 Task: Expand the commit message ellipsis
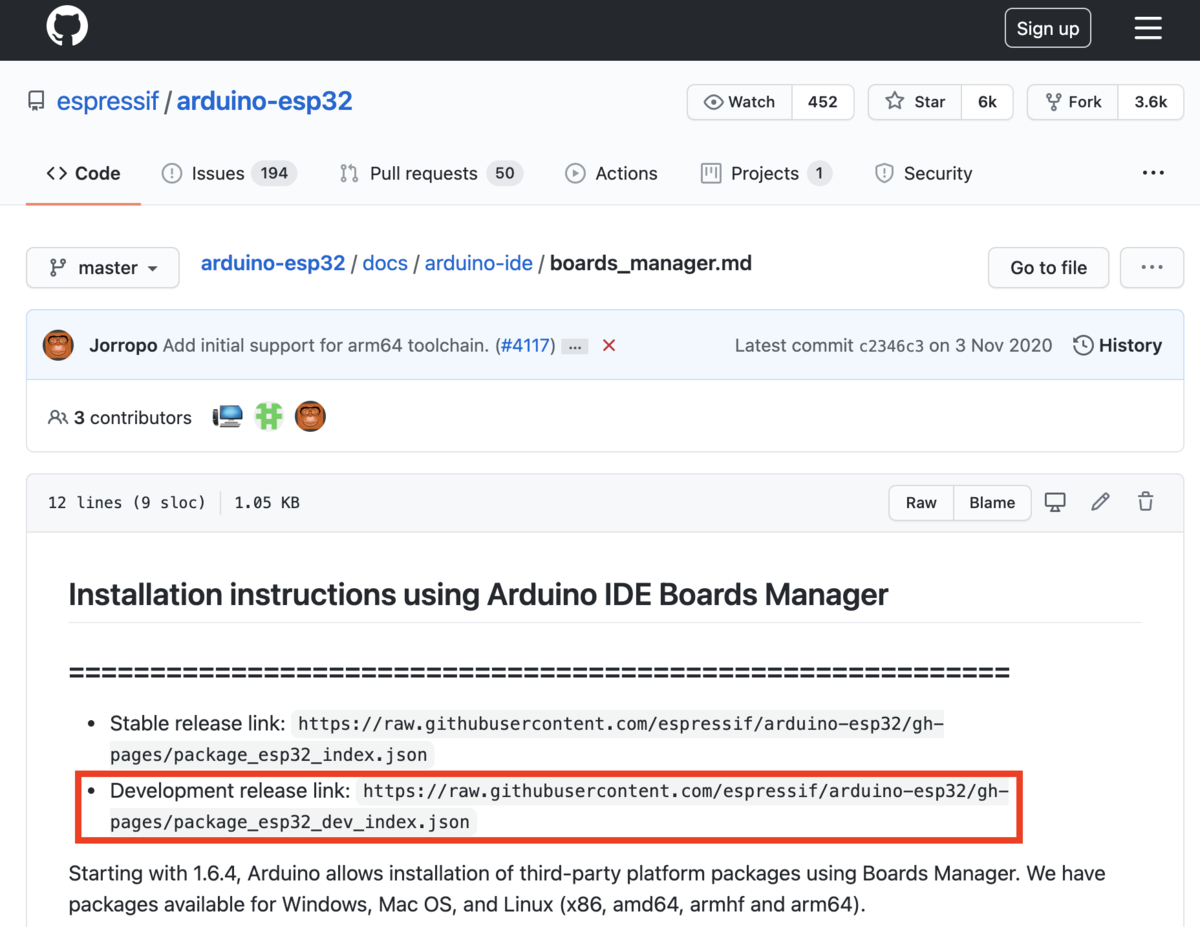[574, 346]
